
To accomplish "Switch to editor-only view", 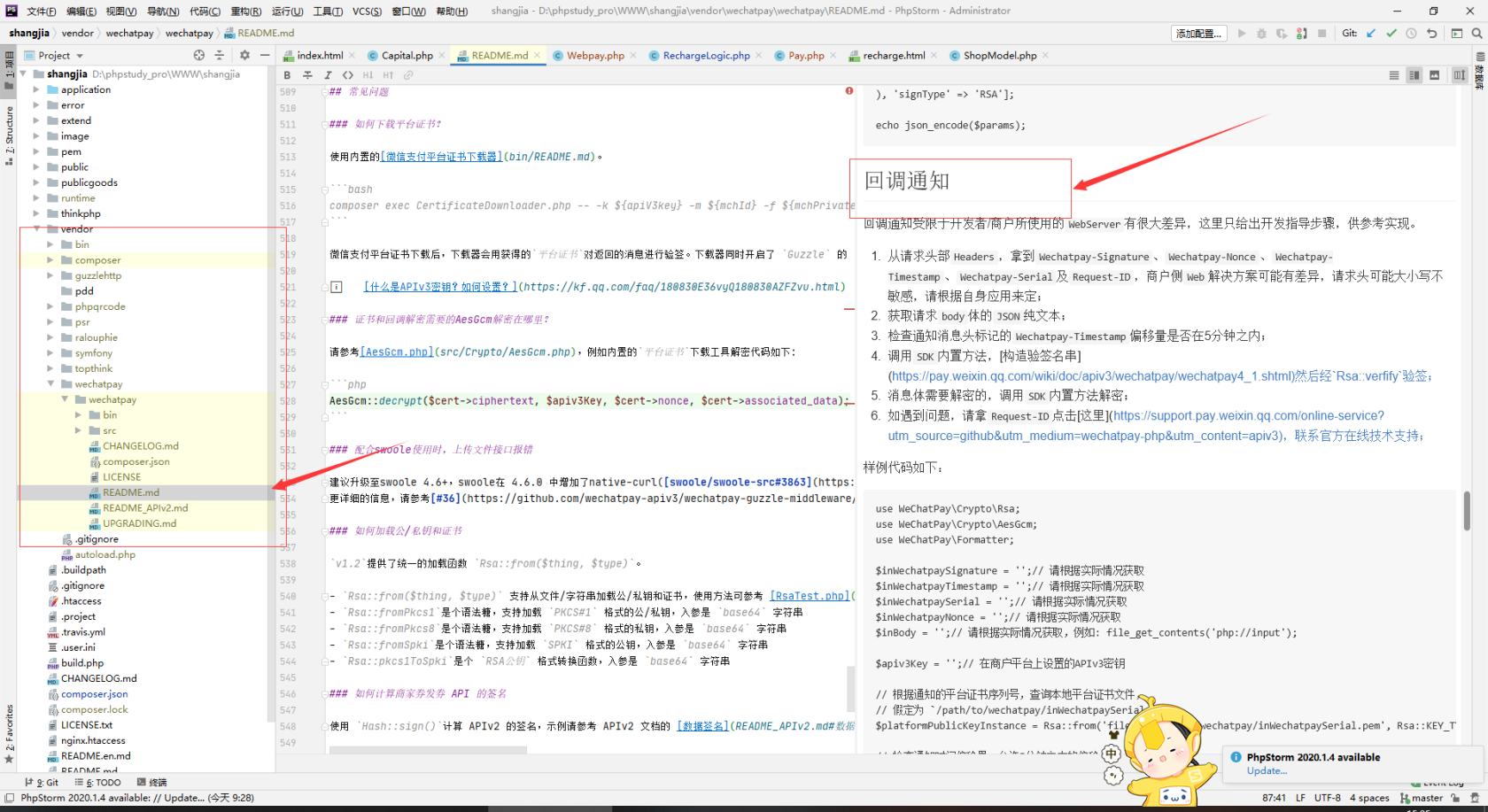I will pyautogui.click(x=1394, y=75).
